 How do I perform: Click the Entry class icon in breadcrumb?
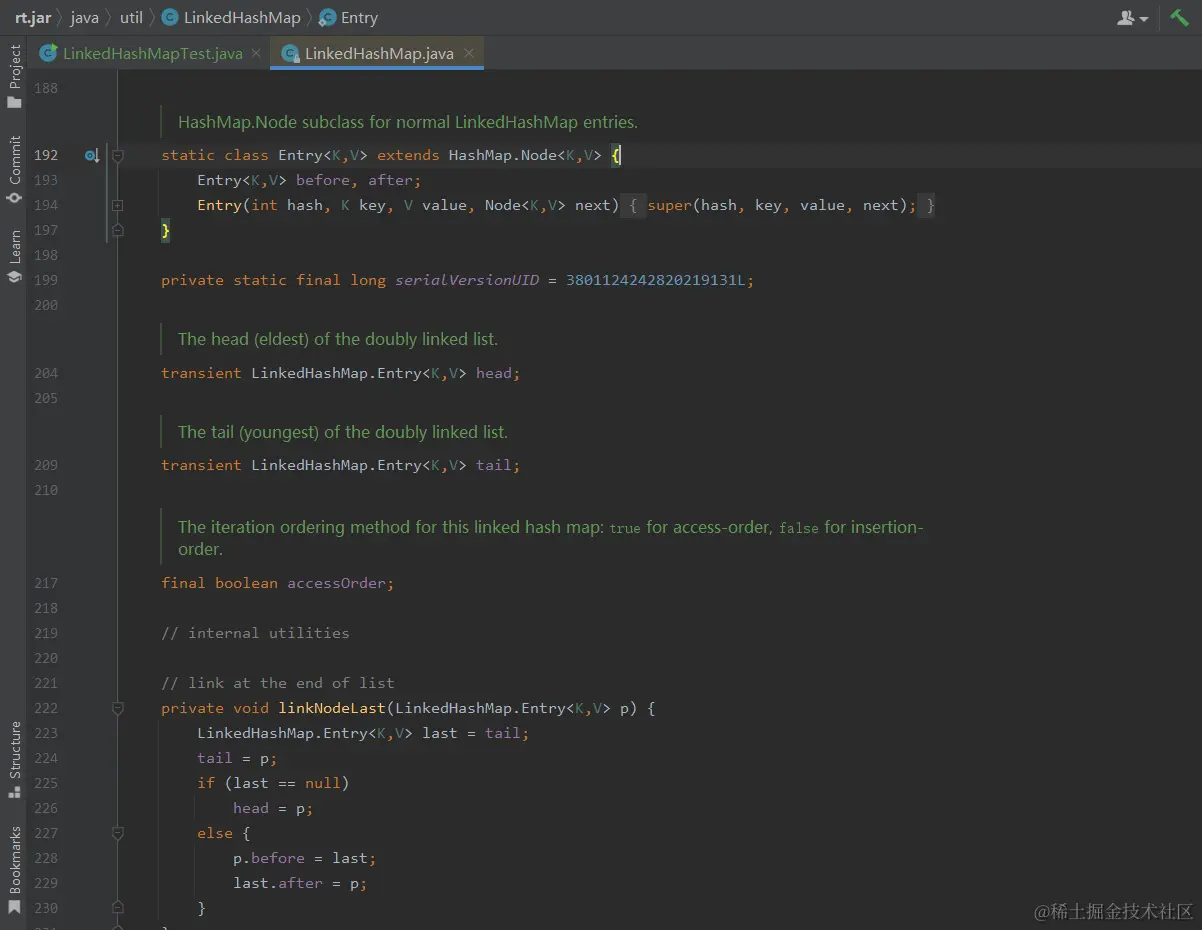click(327, 18)
